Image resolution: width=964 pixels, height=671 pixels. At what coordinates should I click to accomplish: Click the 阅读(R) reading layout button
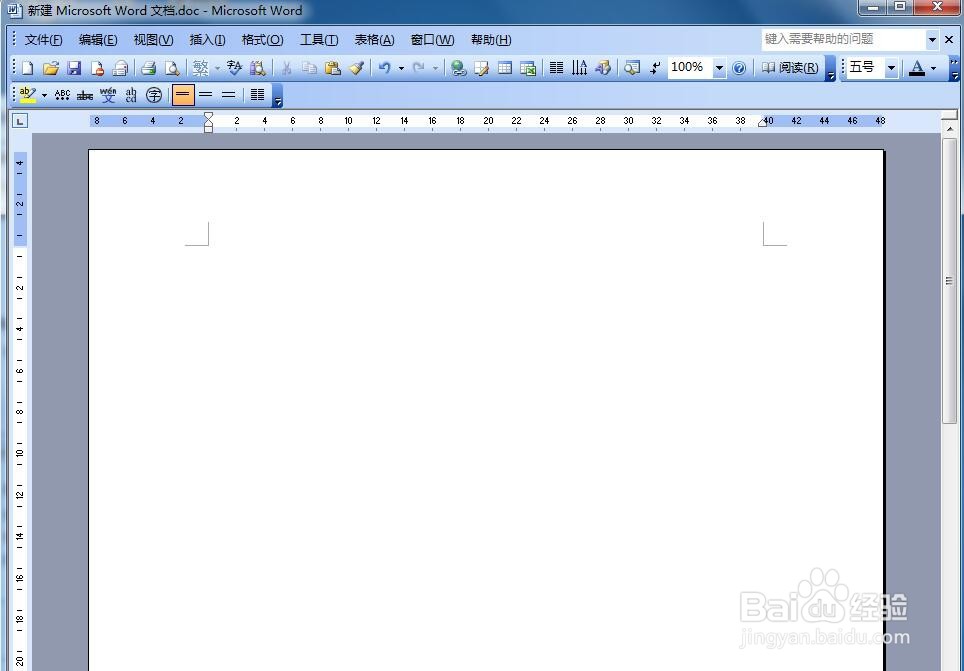[791, 68]
